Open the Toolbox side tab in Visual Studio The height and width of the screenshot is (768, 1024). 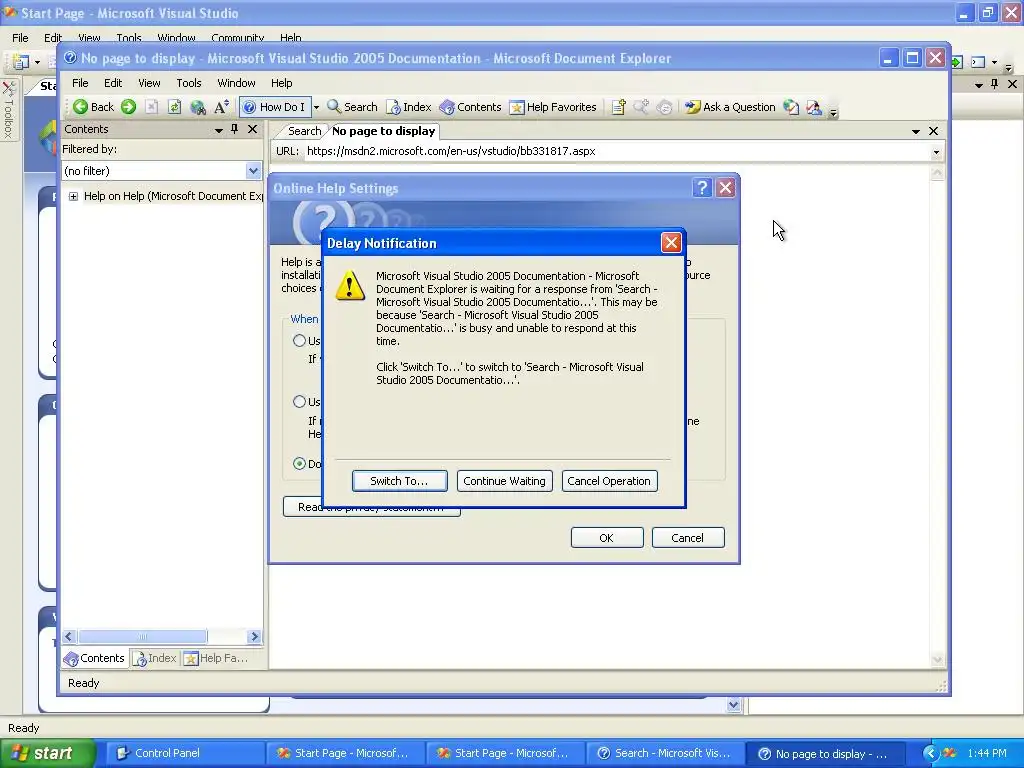pos(9,110)
